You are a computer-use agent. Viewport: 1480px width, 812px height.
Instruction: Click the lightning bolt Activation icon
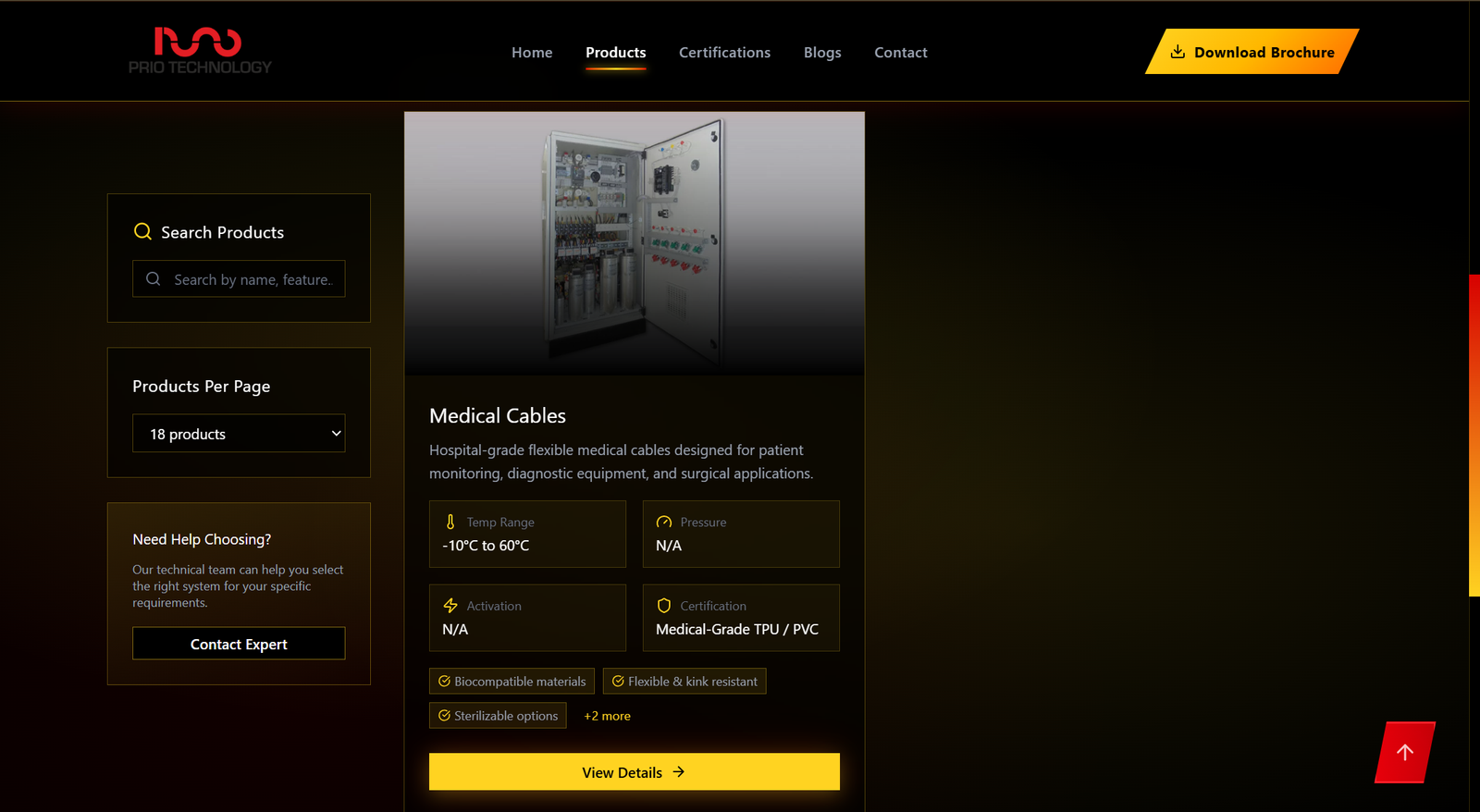click(x=450, y=606)
